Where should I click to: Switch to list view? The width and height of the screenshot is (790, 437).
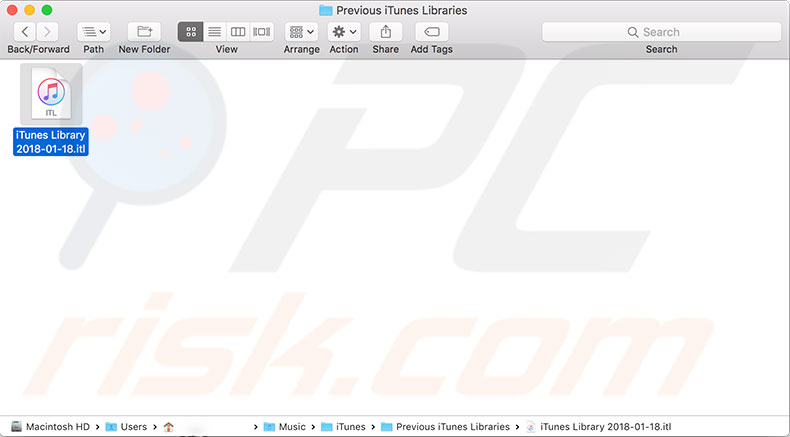[215, 32]
